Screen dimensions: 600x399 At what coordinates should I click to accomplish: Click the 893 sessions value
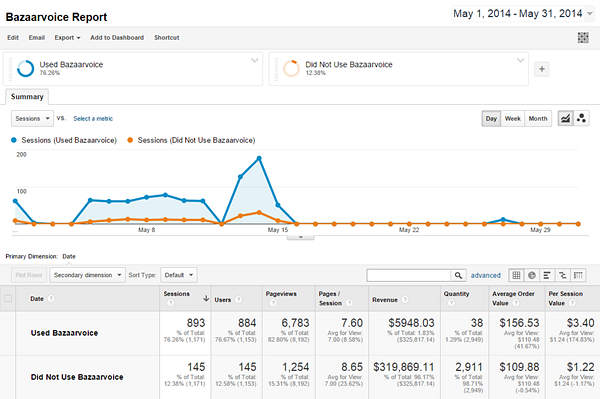pyautogui.click(x=196, y=323)
